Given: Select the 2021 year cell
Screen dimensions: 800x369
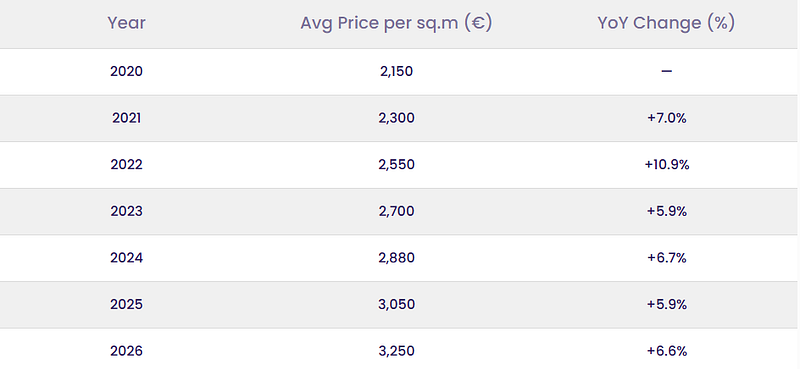Looking at the screenshot, I should pos(127,118).
